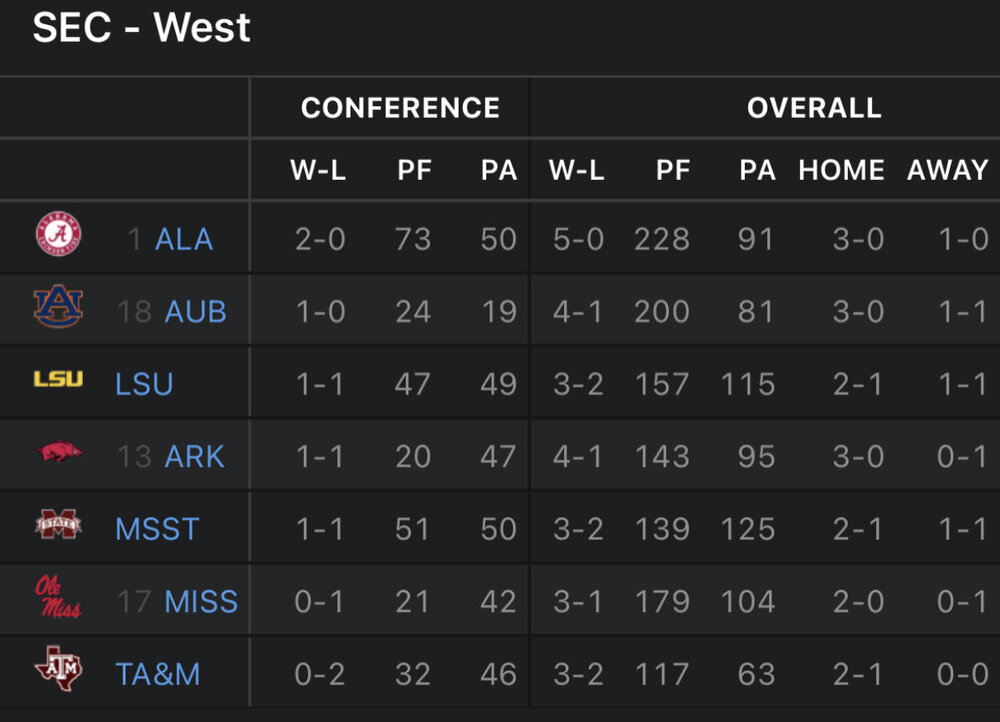Open the ALA team link

(x=184, y=239)
